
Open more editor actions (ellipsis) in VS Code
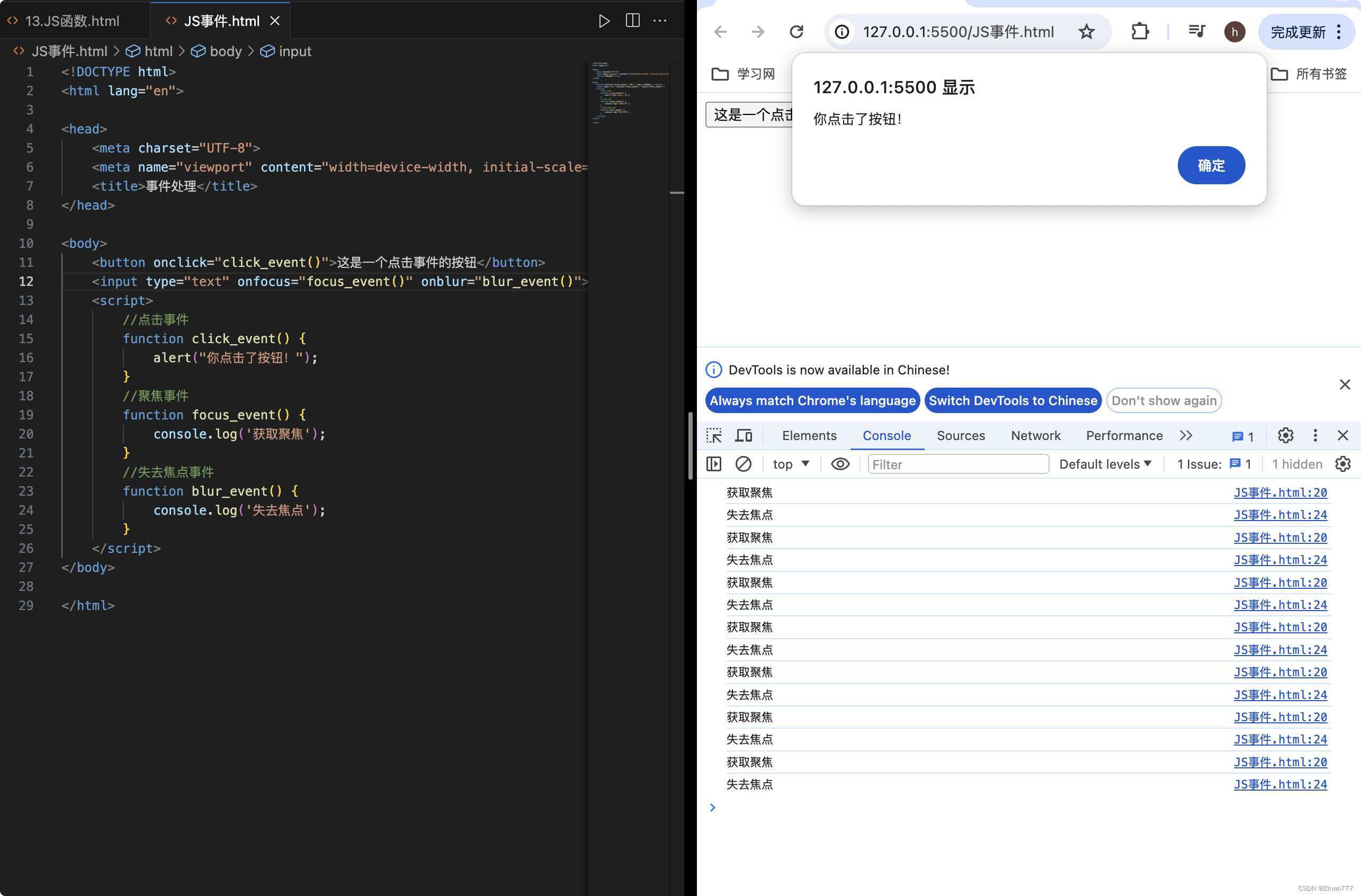660,21
